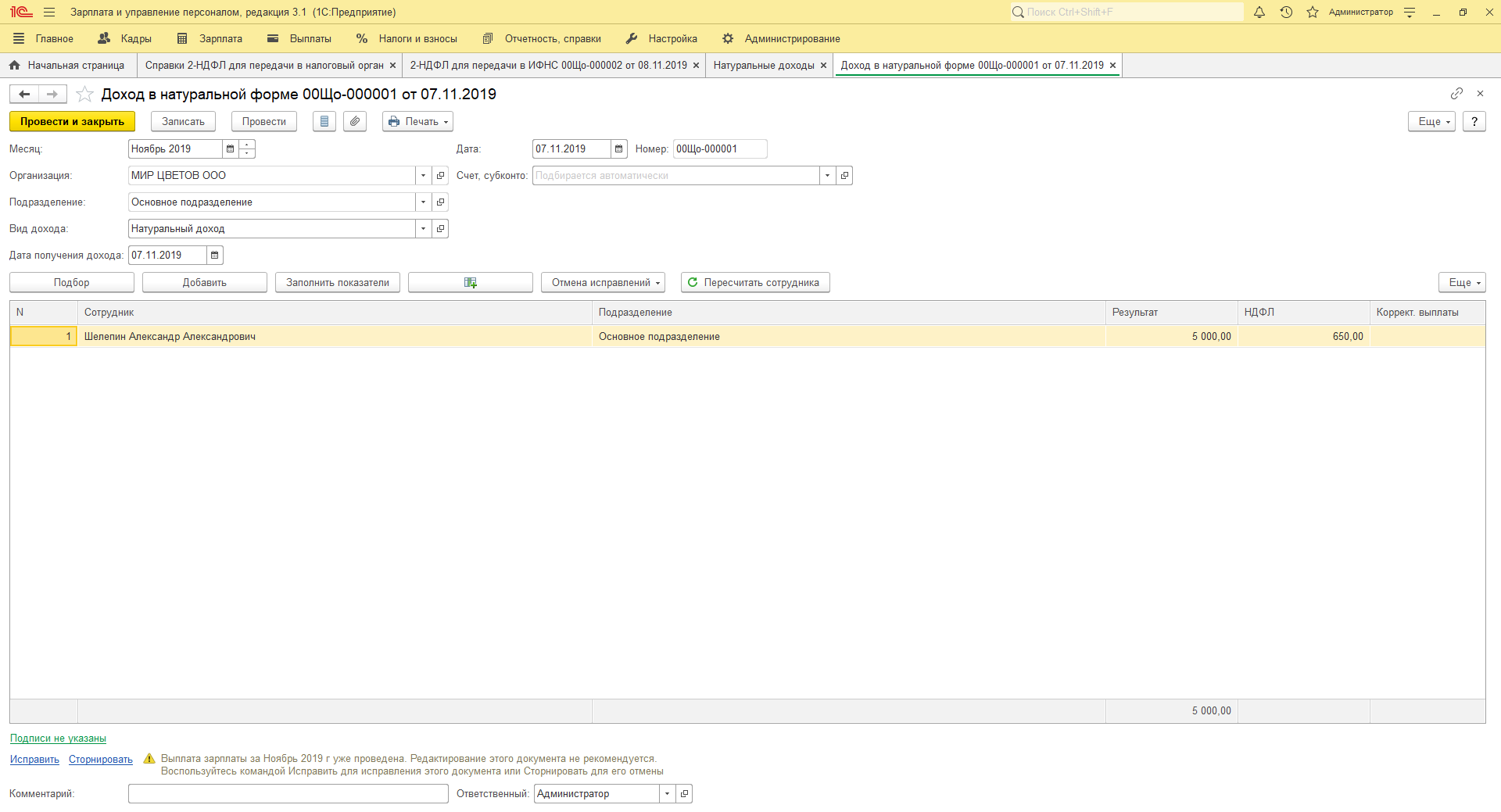Open Главное menu section
Image resolution: width=1501 pixels, height=812 pixels.
[x=44, y=38]
